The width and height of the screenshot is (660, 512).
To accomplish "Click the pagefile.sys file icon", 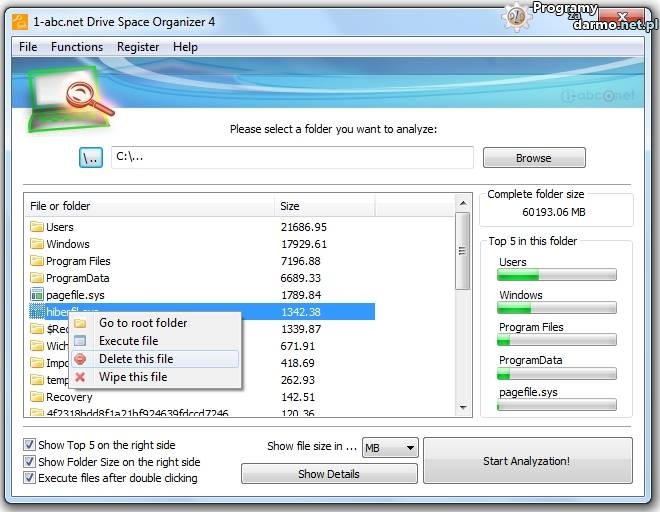I will [x=37, y=295].
